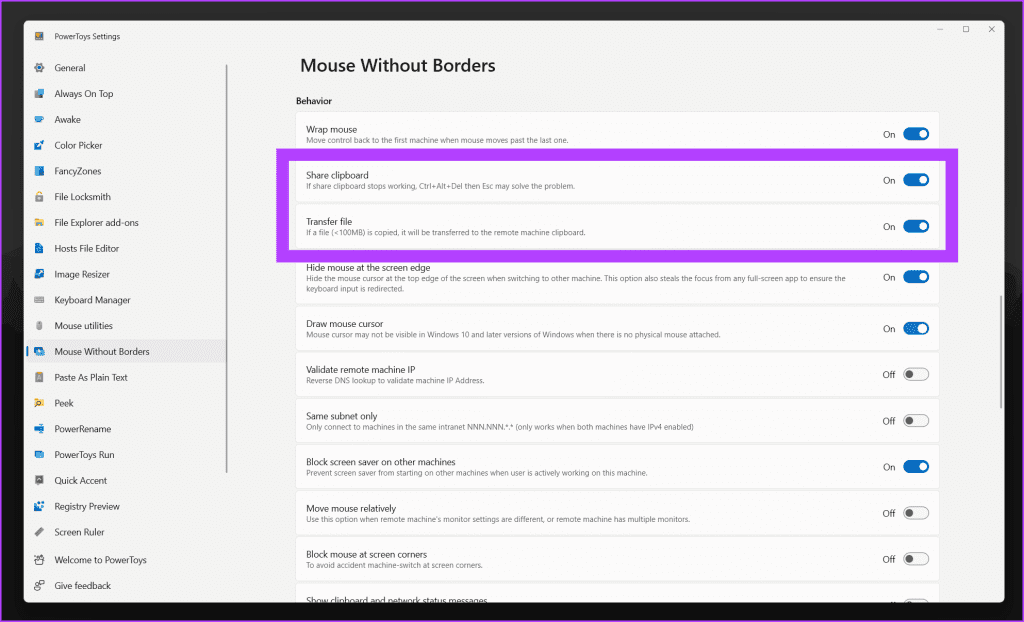The height and width of the screenshot is (622, 1024).
Task: Click 'Reverse DNS lookup to validate' description
Action: pos(395,380)
